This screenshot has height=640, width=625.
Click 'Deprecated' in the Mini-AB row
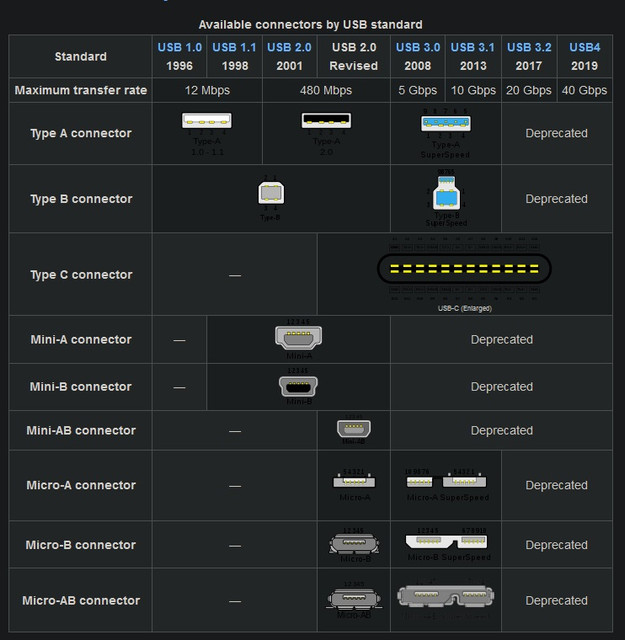[502, 430]
